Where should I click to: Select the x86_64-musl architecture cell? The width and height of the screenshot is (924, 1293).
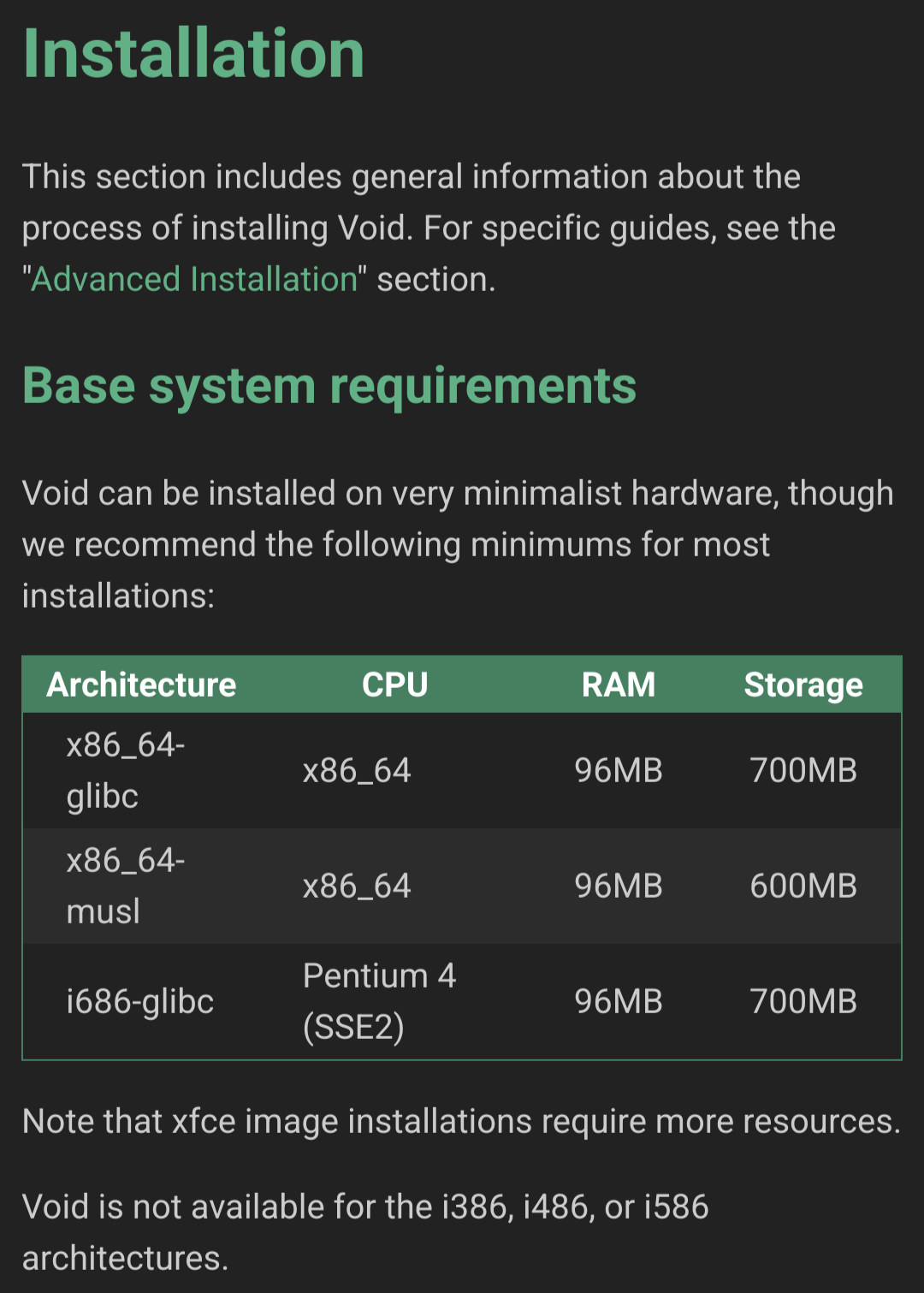pos(126,886)
